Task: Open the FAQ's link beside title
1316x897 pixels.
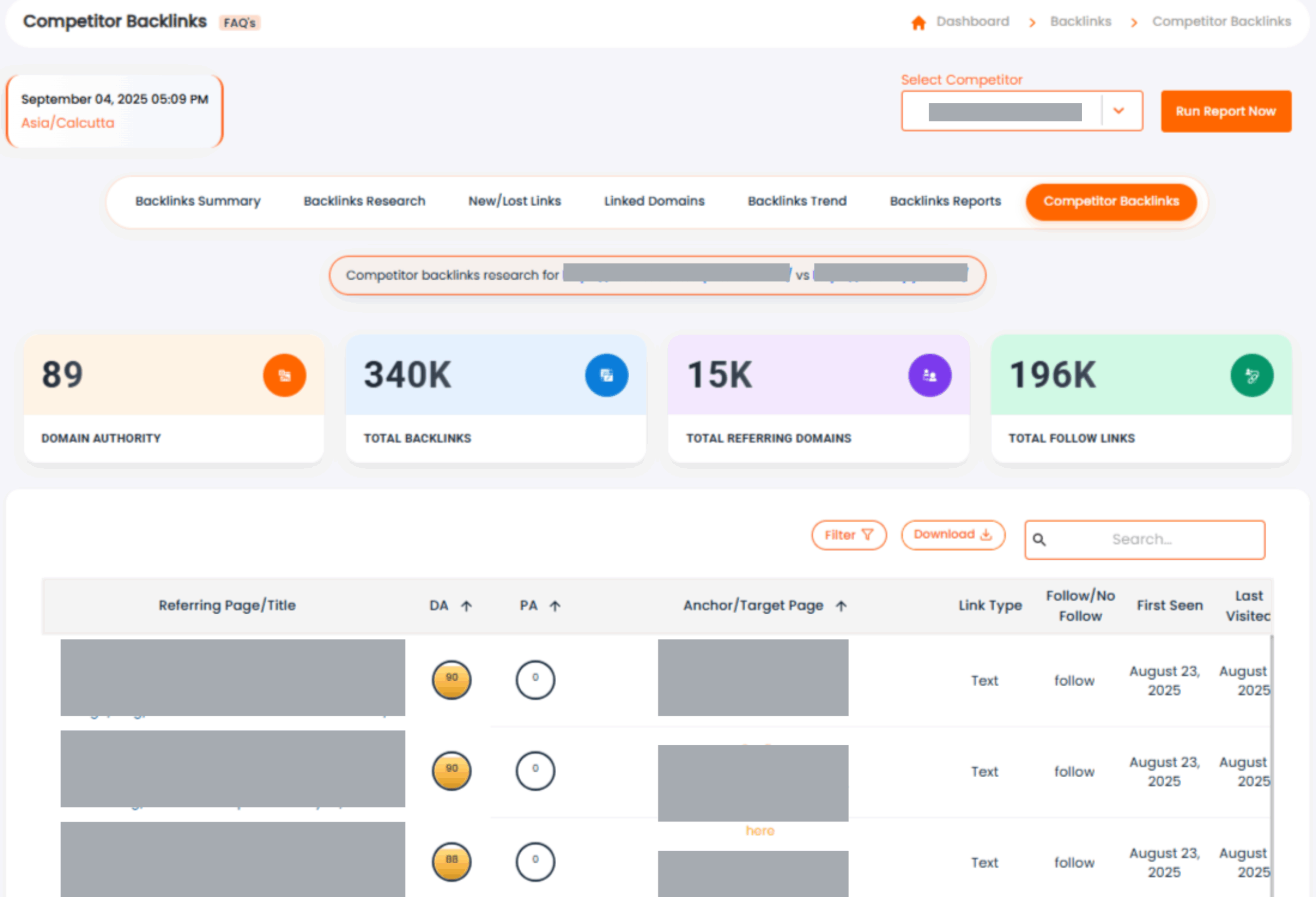Action: (239, 23)
